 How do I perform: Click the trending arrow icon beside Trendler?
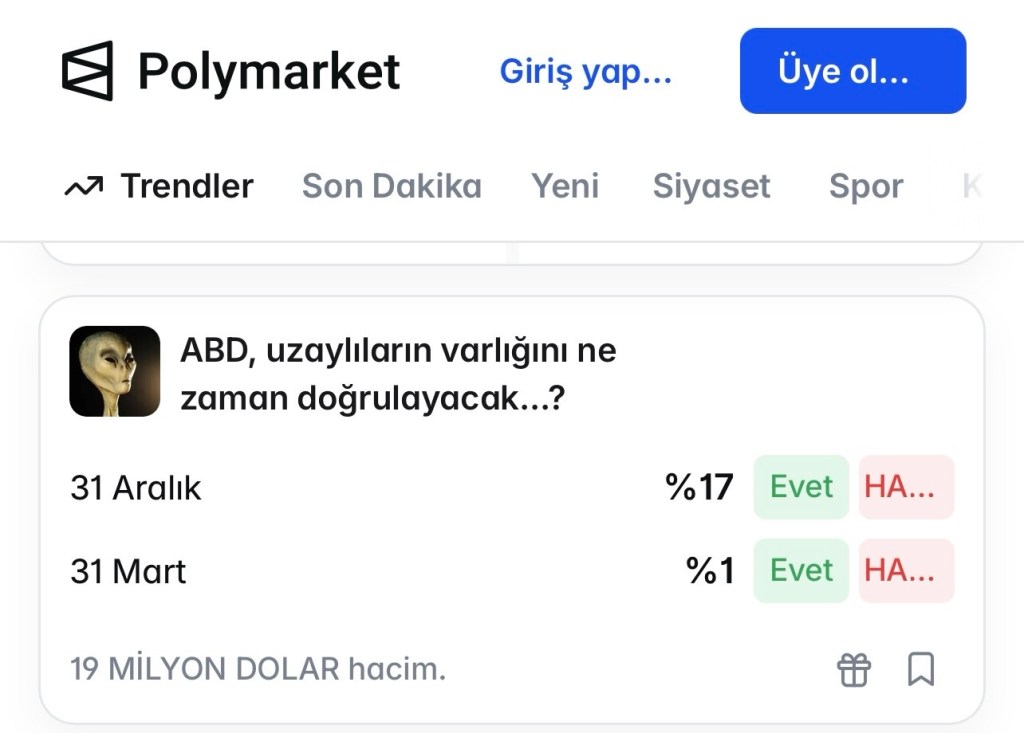coord(83,186)
